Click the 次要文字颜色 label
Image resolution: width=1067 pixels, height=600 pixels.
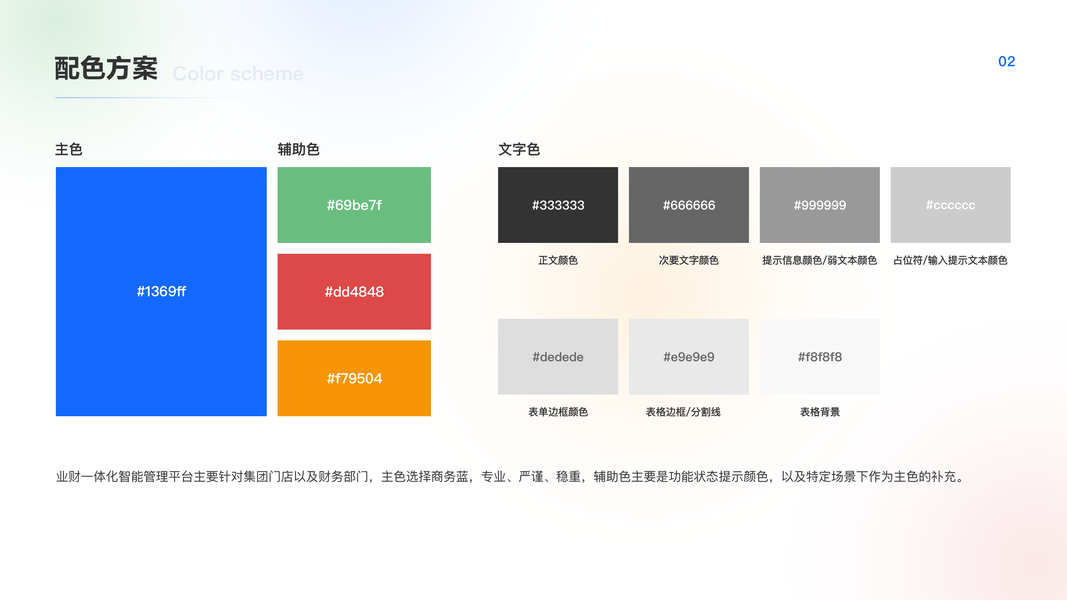click(x=689, y=260)
